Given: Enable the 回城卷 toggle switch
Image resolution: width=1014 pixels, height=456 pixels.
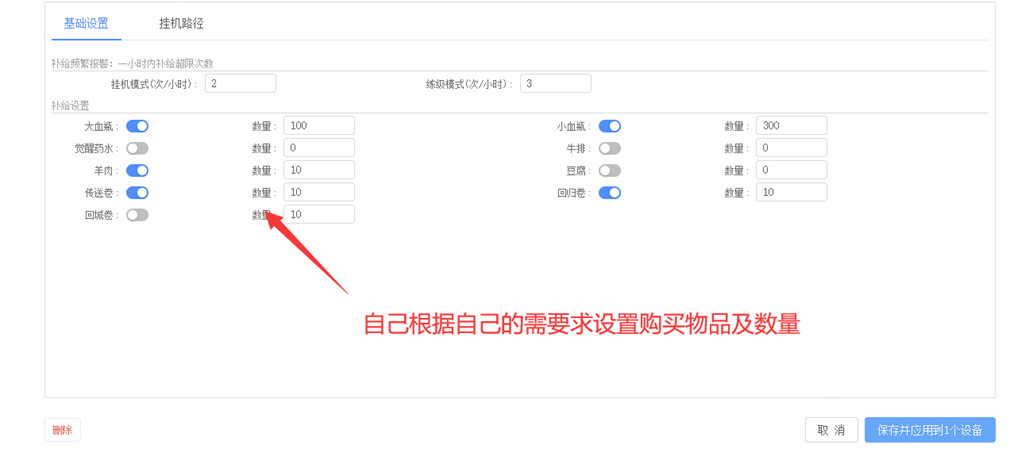Looking at the screenshot, I should coord(137,214).
